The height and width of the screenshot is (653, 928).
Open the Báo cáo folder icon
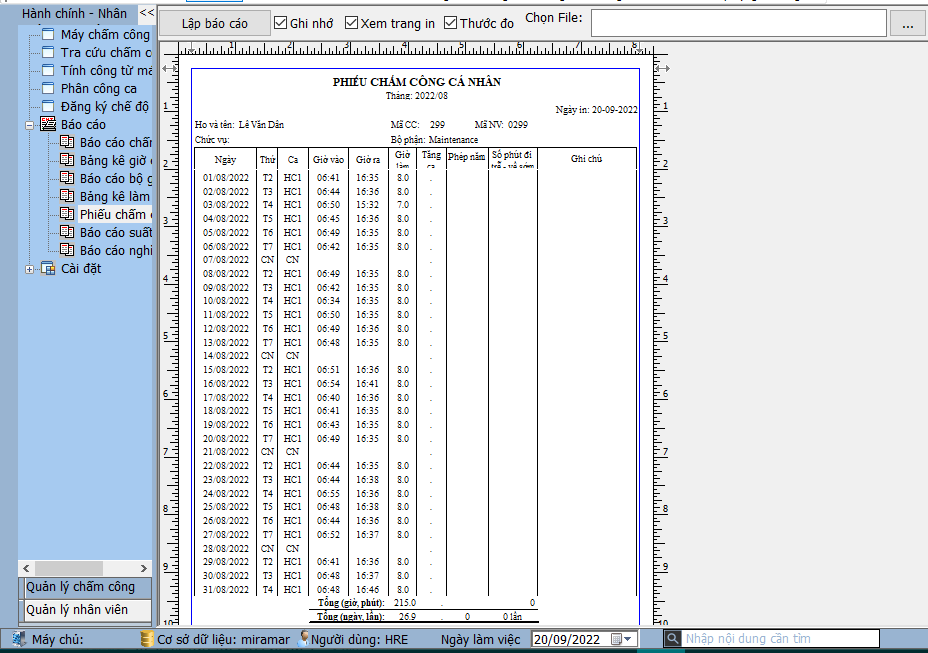[x=48, y=124]
